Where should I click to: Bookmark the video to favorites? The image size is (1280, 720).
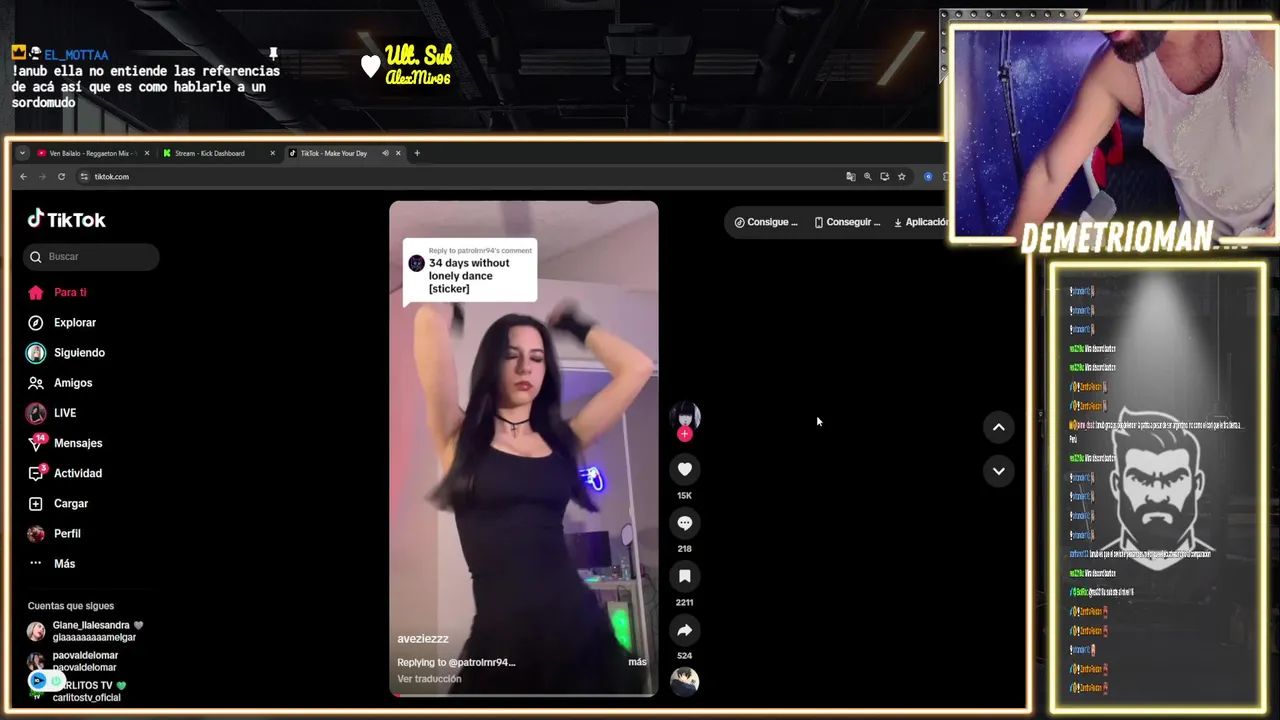click(x=685, y=576)
